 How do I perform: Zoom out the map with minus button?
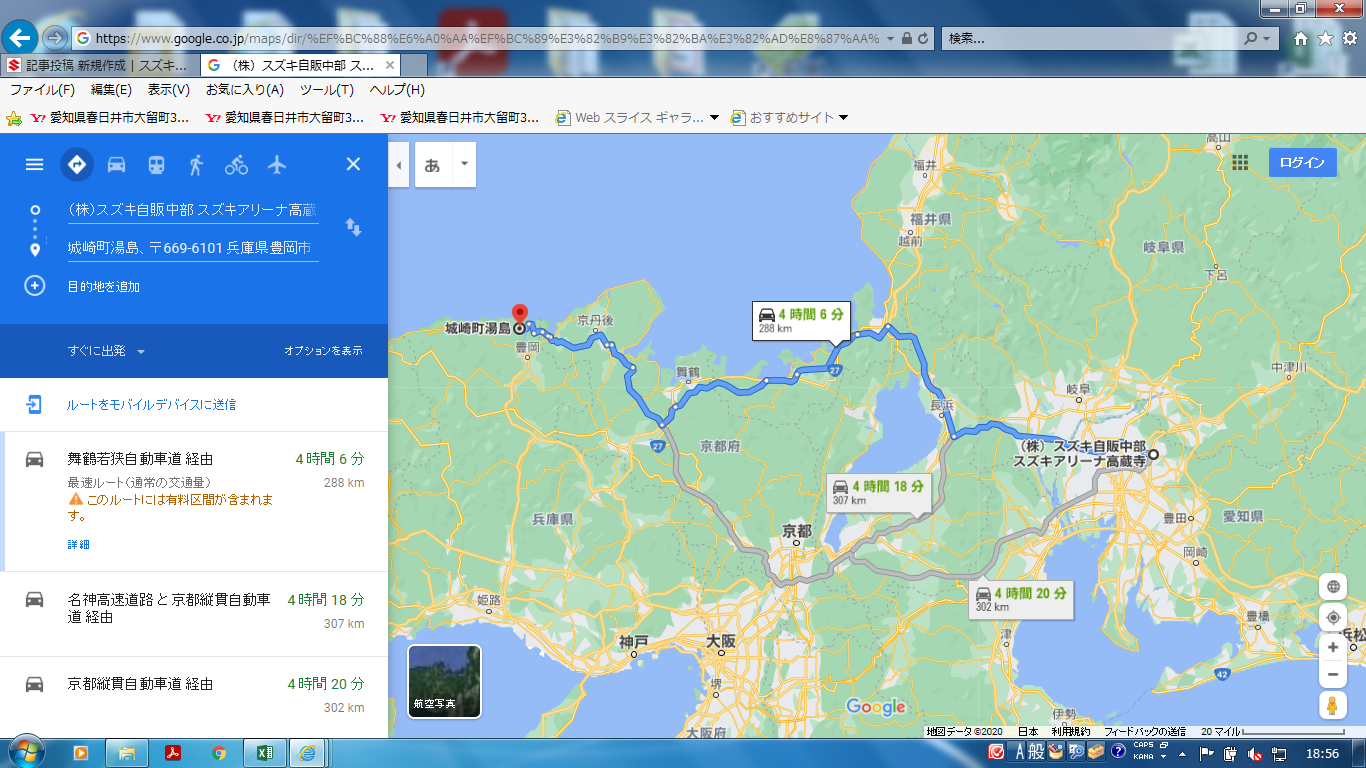click(1332, 675)
